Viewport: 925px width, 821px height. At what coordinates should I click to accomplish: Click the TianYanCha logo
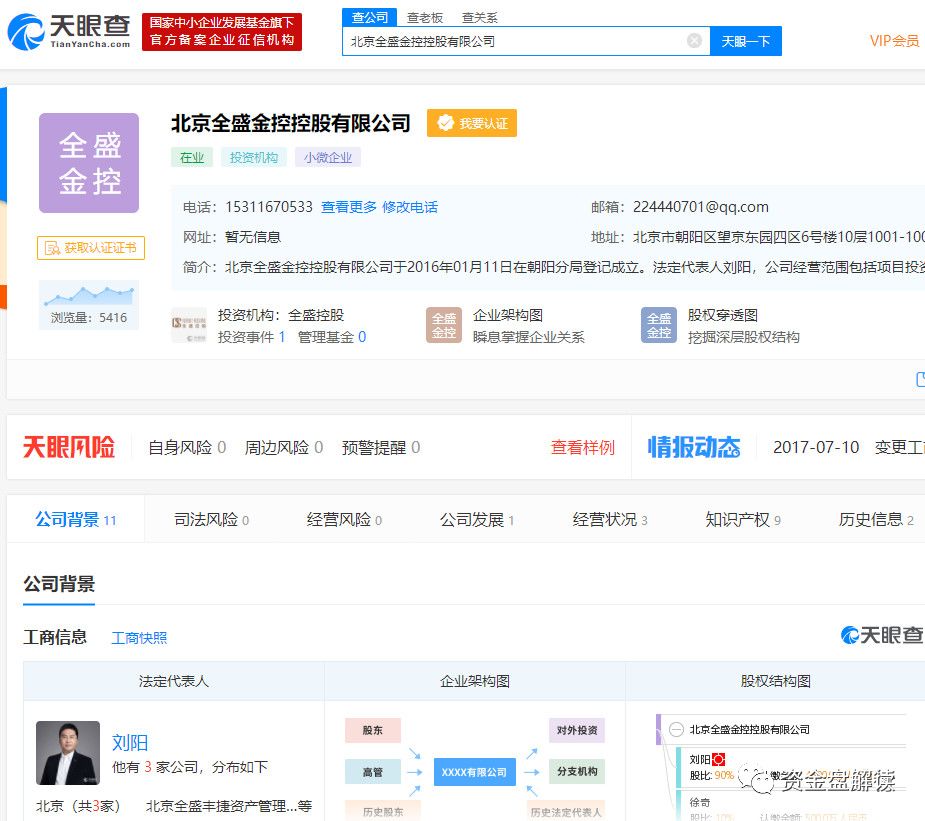(68, 32)
